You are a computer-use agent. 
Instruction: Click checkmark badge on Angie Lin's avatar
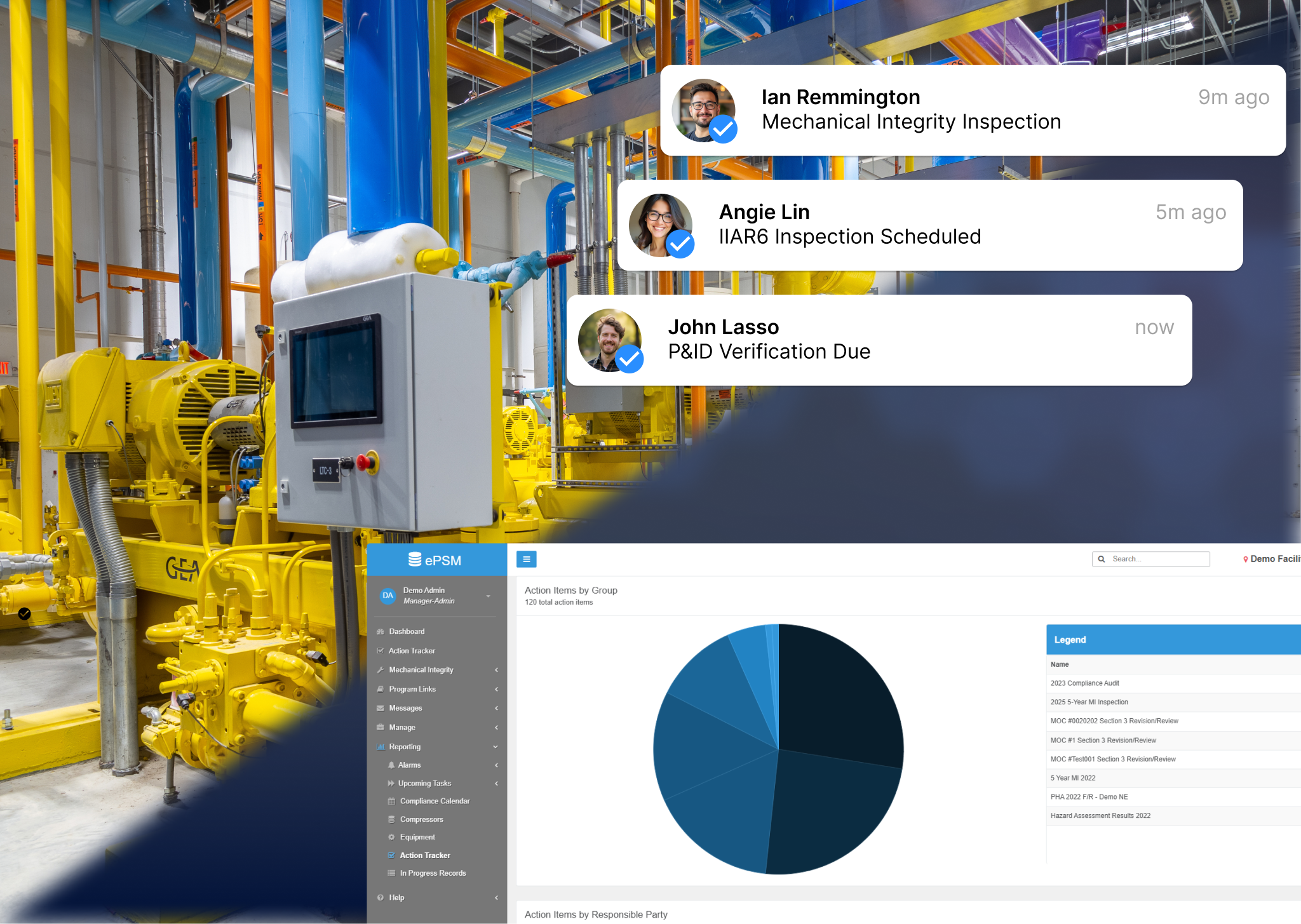tap(680, 244)
